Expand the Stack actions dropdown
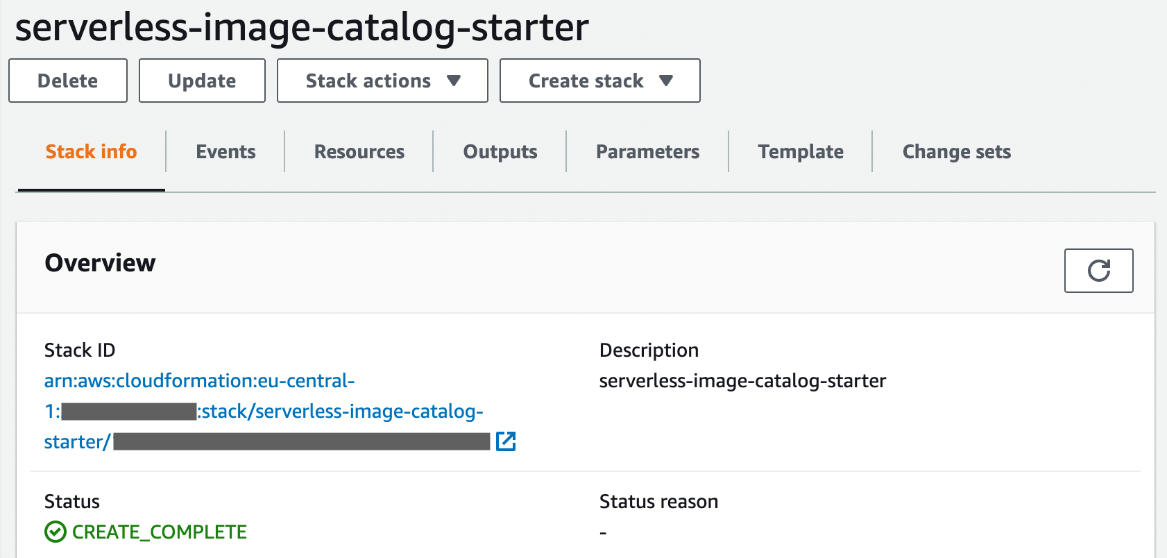The width and height of the screenshot is (1167, 558). pos(382,81)
